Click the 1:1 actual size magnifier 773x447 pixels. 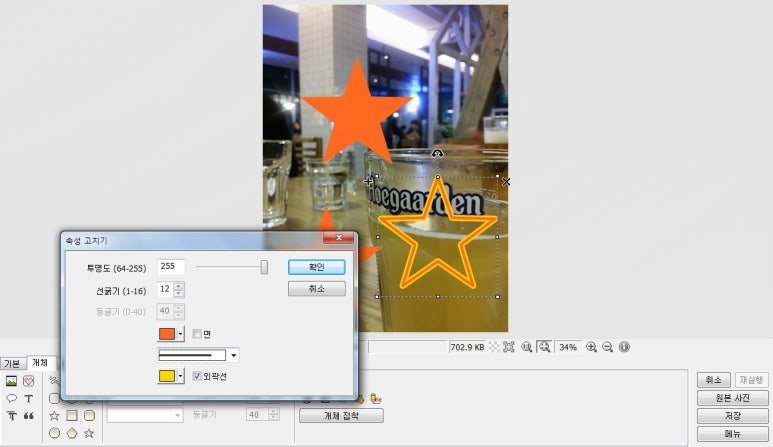527,347
